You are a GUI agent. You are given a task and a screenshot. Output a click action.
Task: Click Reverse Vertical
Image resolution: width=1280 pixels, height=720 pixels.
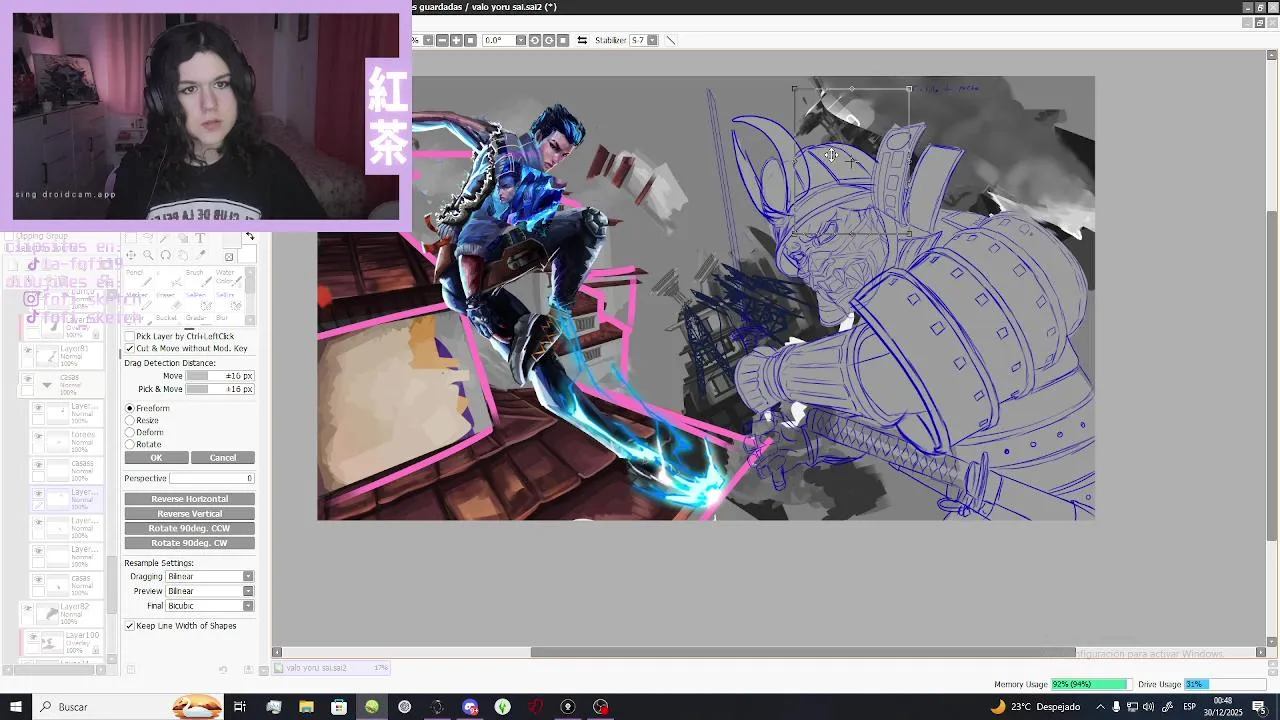(190, 514)
